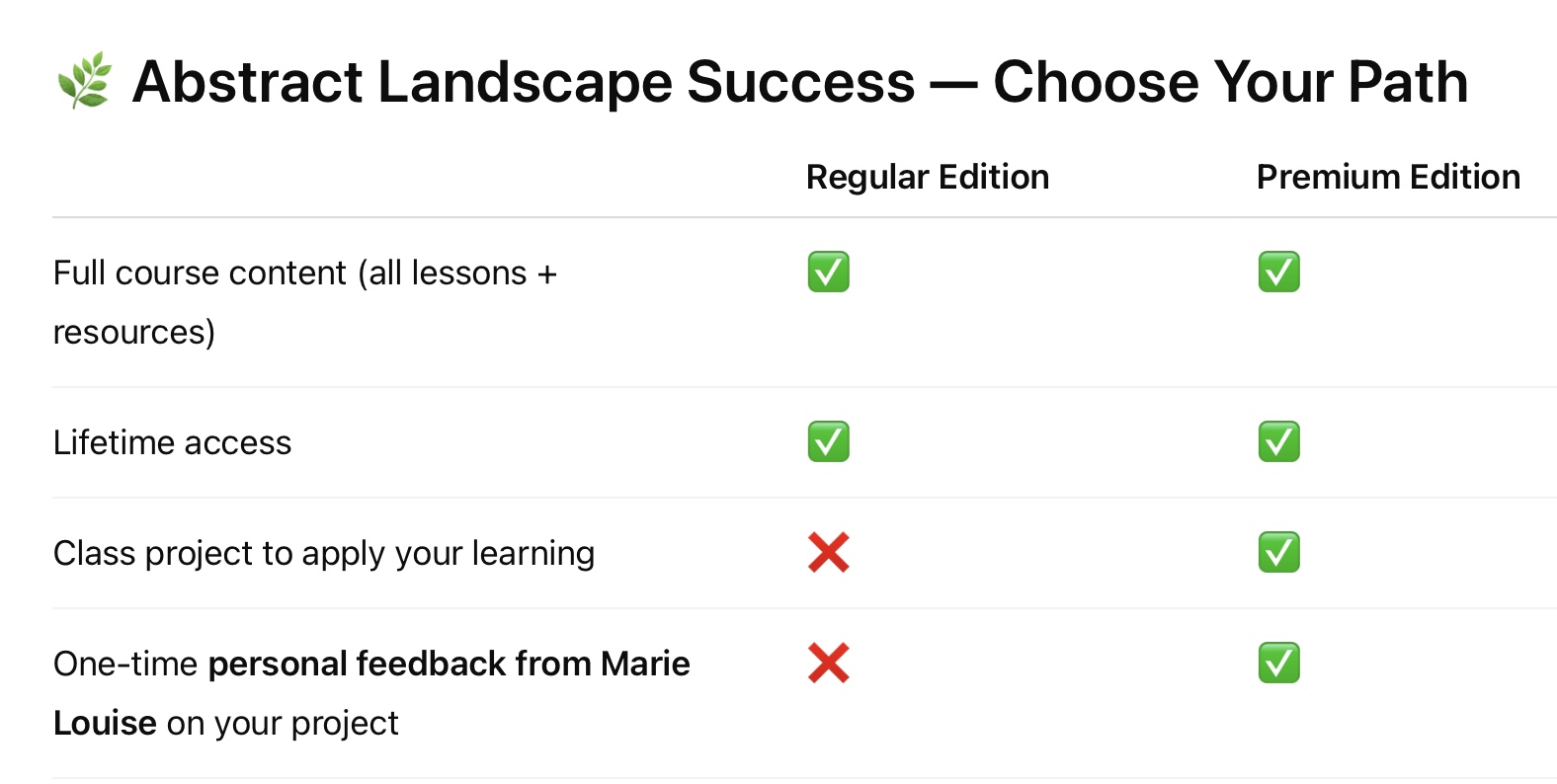Click the Regular Edition green check for Lifetime access
The width and height of the screenshot is (1557, 784).
pyautogui.click(x=828, y=441)
